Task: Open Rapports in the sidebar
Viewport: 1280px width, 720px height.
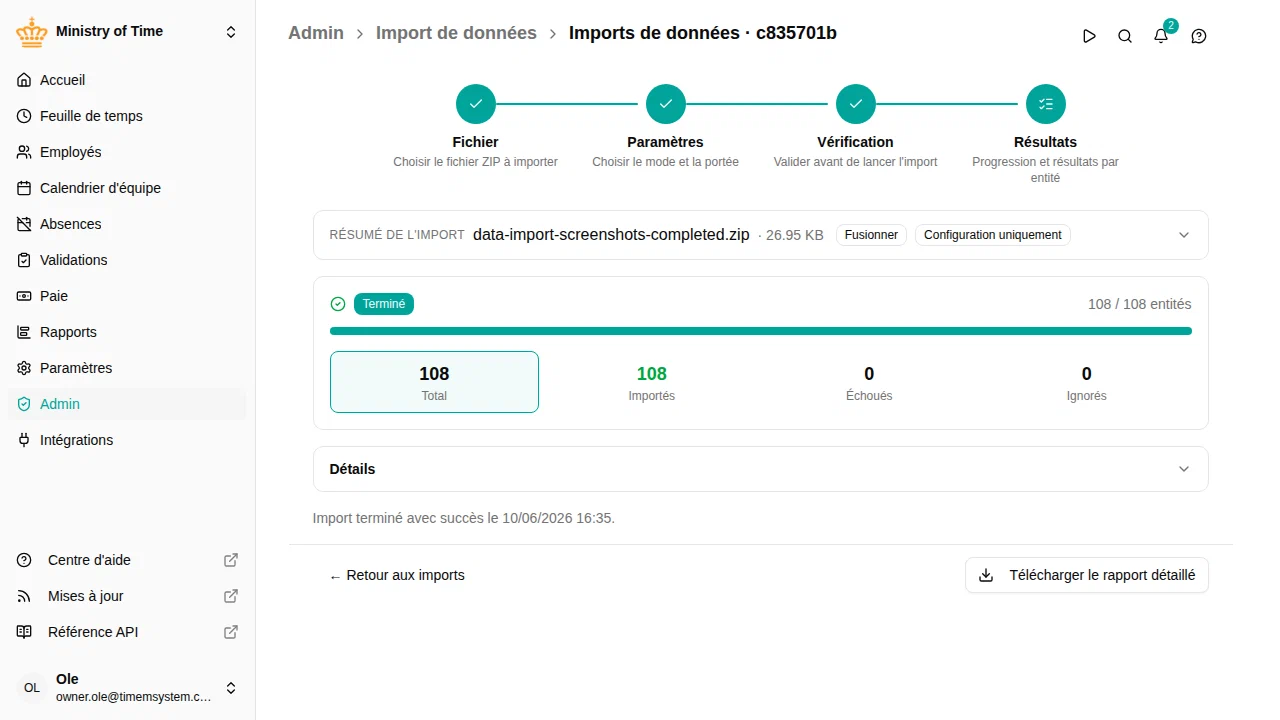Action: [128, 332]
